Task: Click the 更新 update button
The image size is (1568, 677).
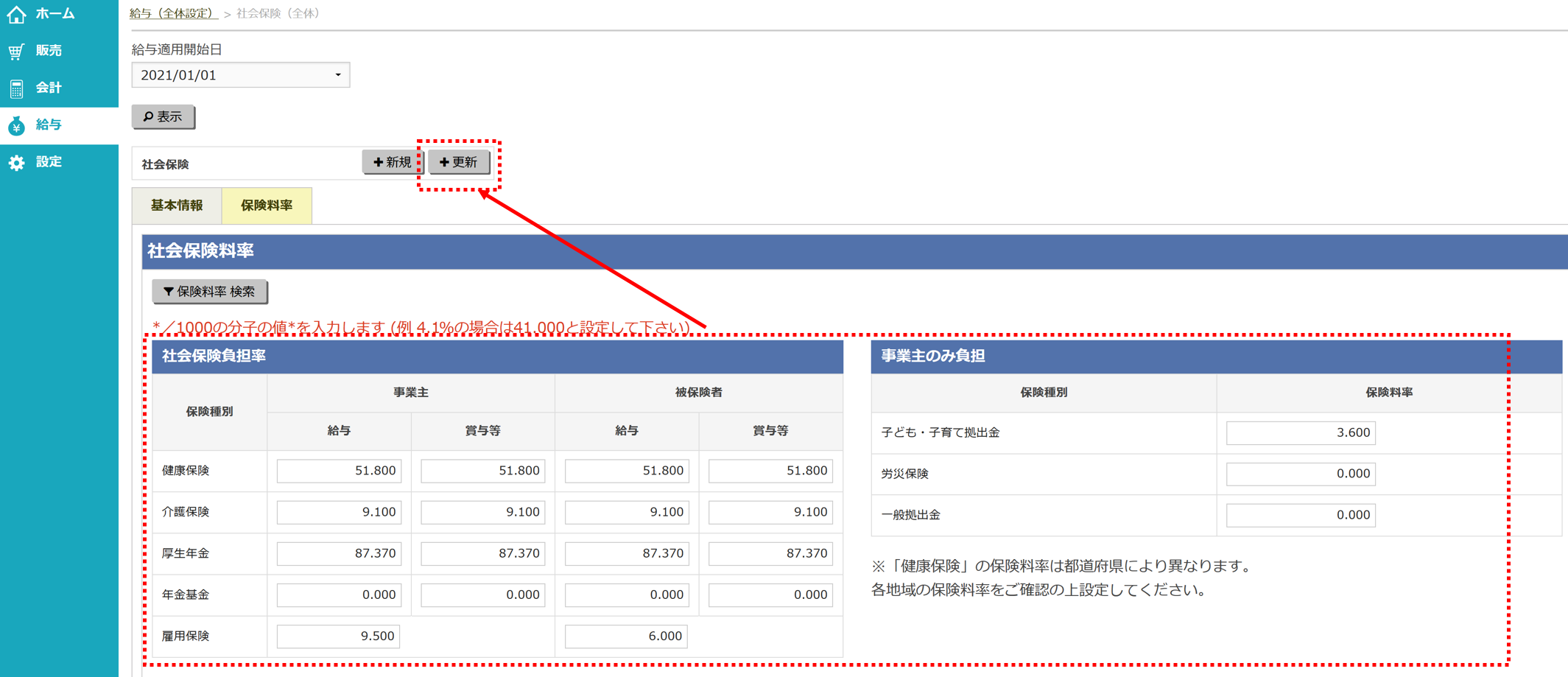Action: tap(459, 162)
